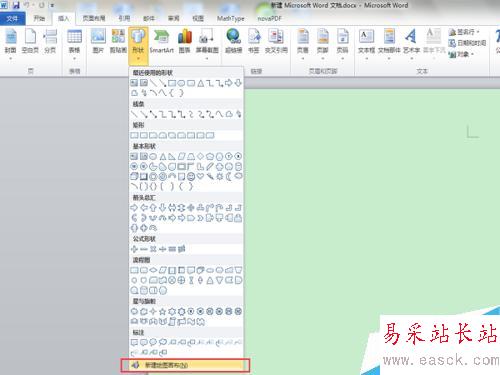Open the WordArt (艺术字) dropdown

[411, 44]
